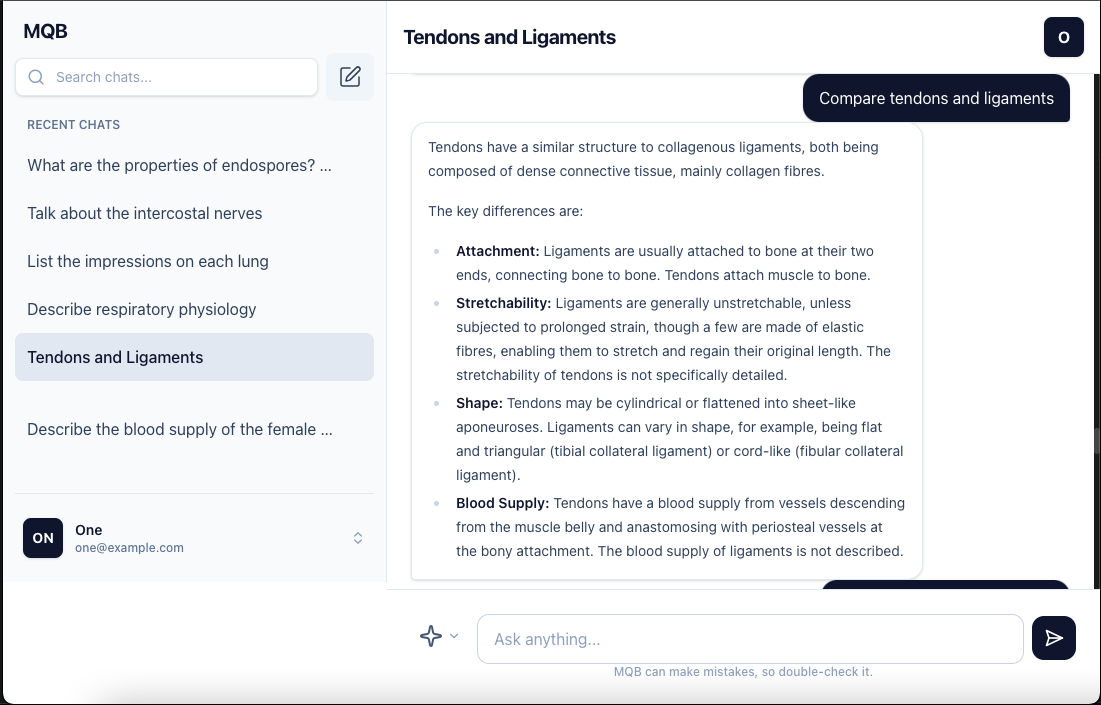Screen dimensions: 1101x705
Task: Click the sparkle model selector icon
Action: point(431,636)
